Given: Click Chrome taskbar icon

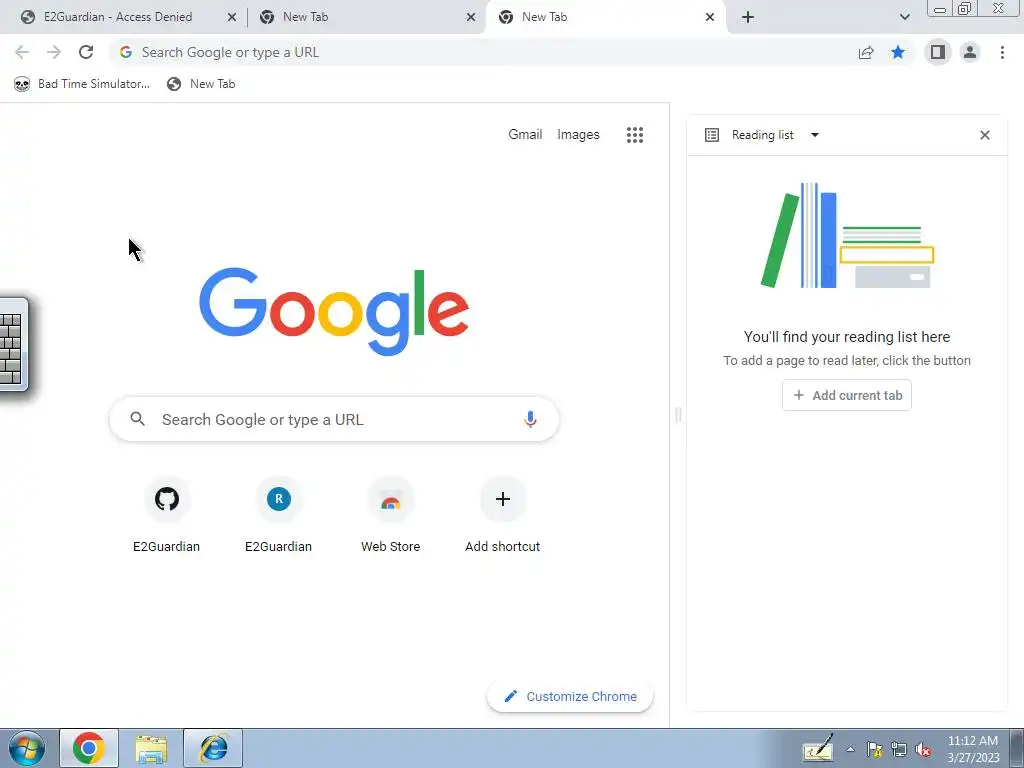Looking at the screenshot, I should tap(89, 748).
